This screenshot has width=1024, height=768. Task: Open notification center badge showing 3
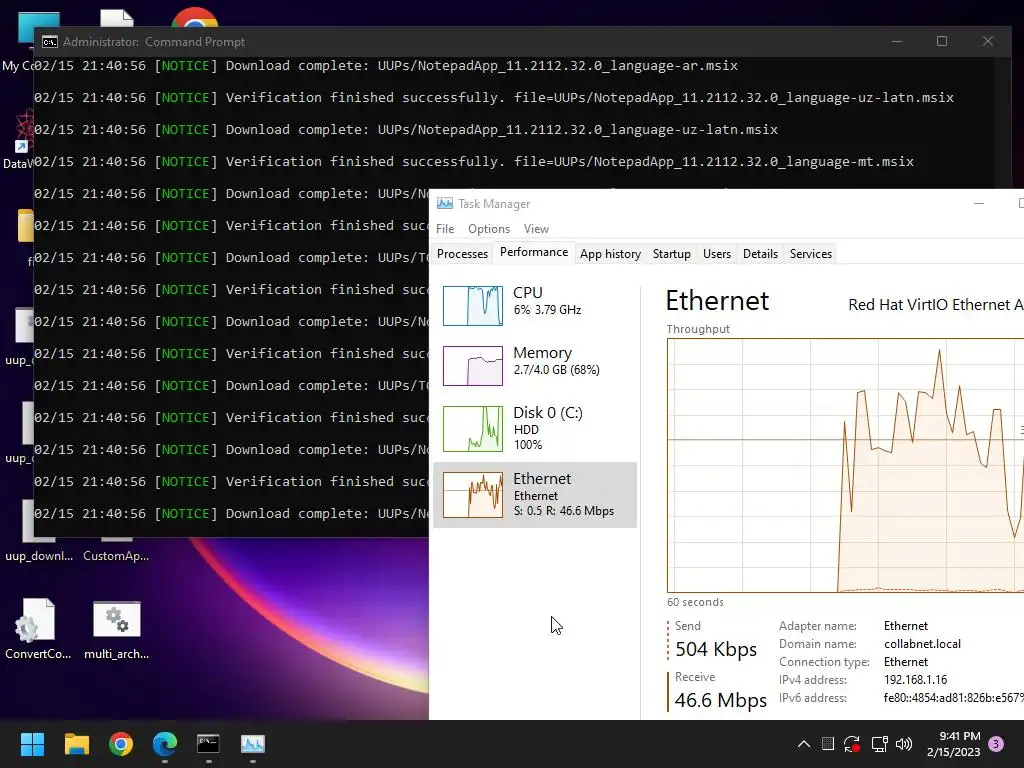click(x=996, y=744)
